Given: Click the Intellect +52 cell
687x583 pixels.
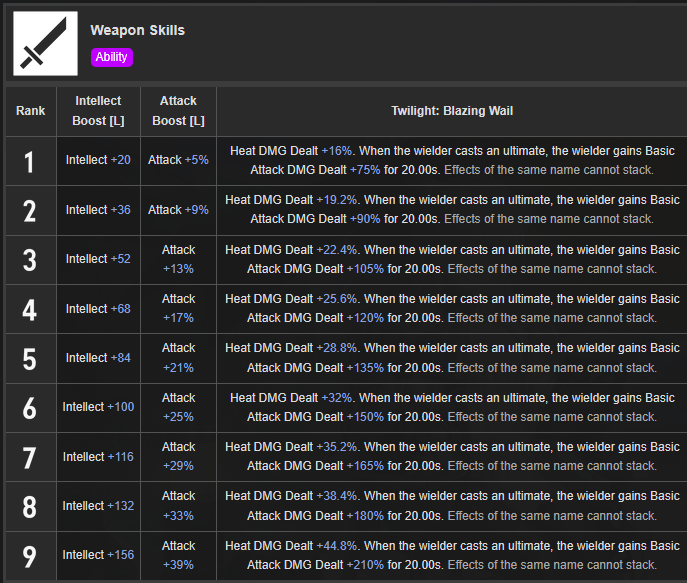Looking at the screenshot, I should [98, 260].
